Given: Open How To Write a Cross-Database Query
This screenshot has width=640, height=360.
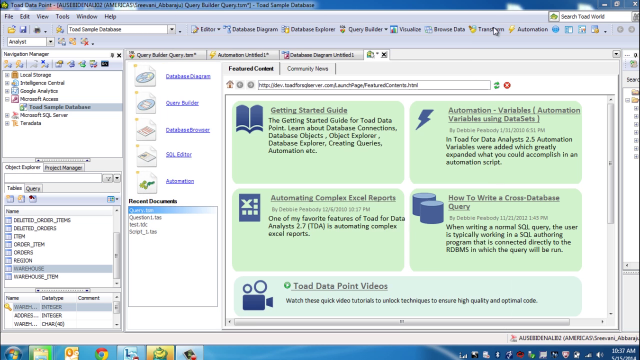Looking at the screenshot, I should click(504, 202).
